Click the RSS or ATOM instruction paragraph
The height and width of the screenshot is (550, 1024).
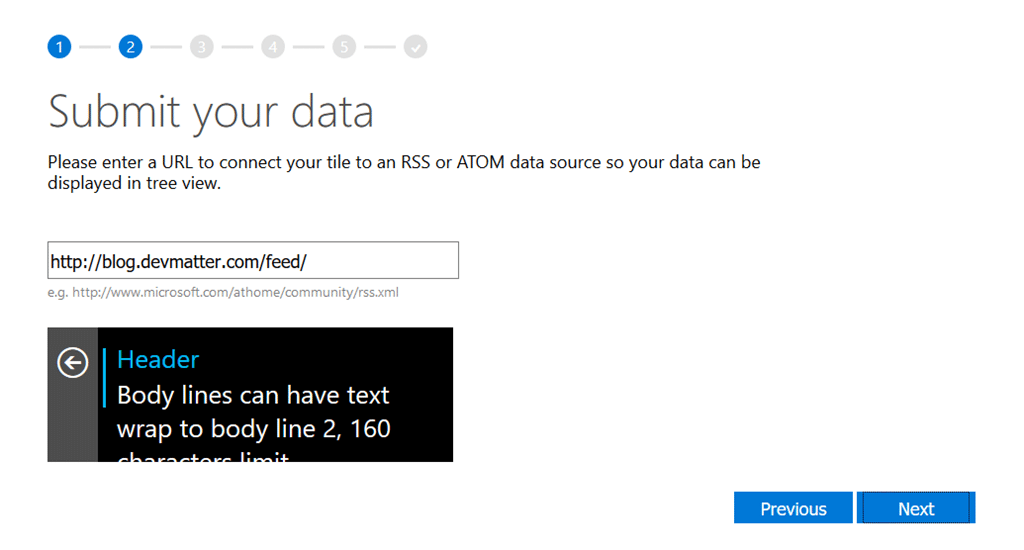[403, 172]
